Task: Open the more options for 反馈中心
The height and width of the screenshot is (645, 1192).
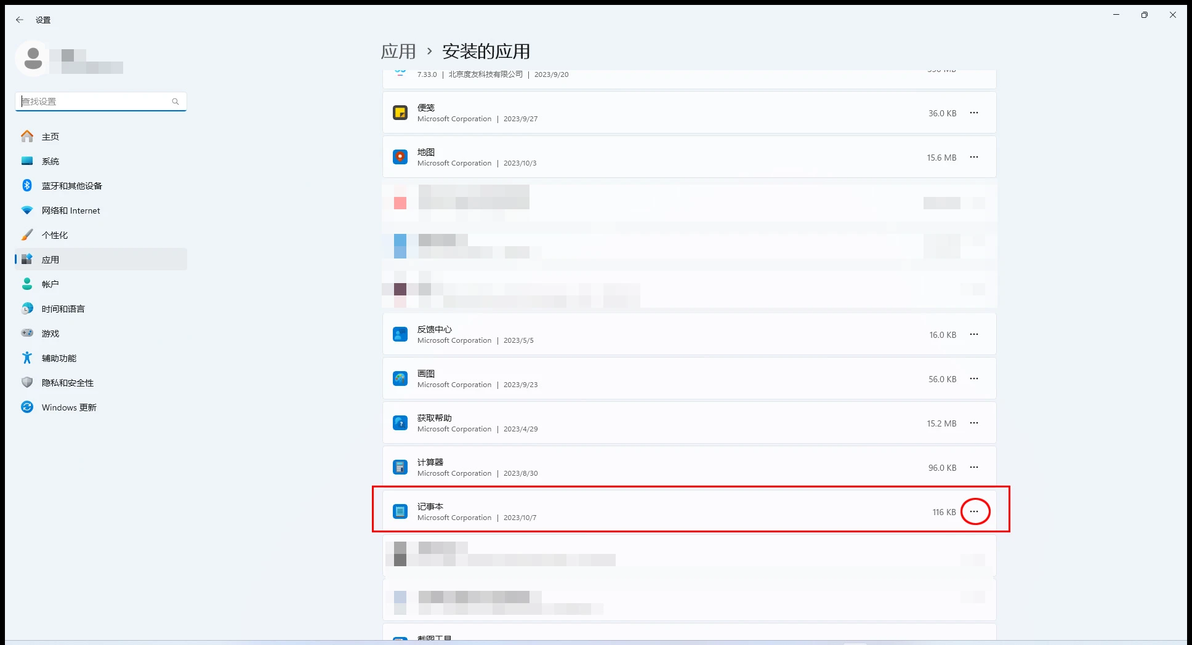Action: coord(974,335)
